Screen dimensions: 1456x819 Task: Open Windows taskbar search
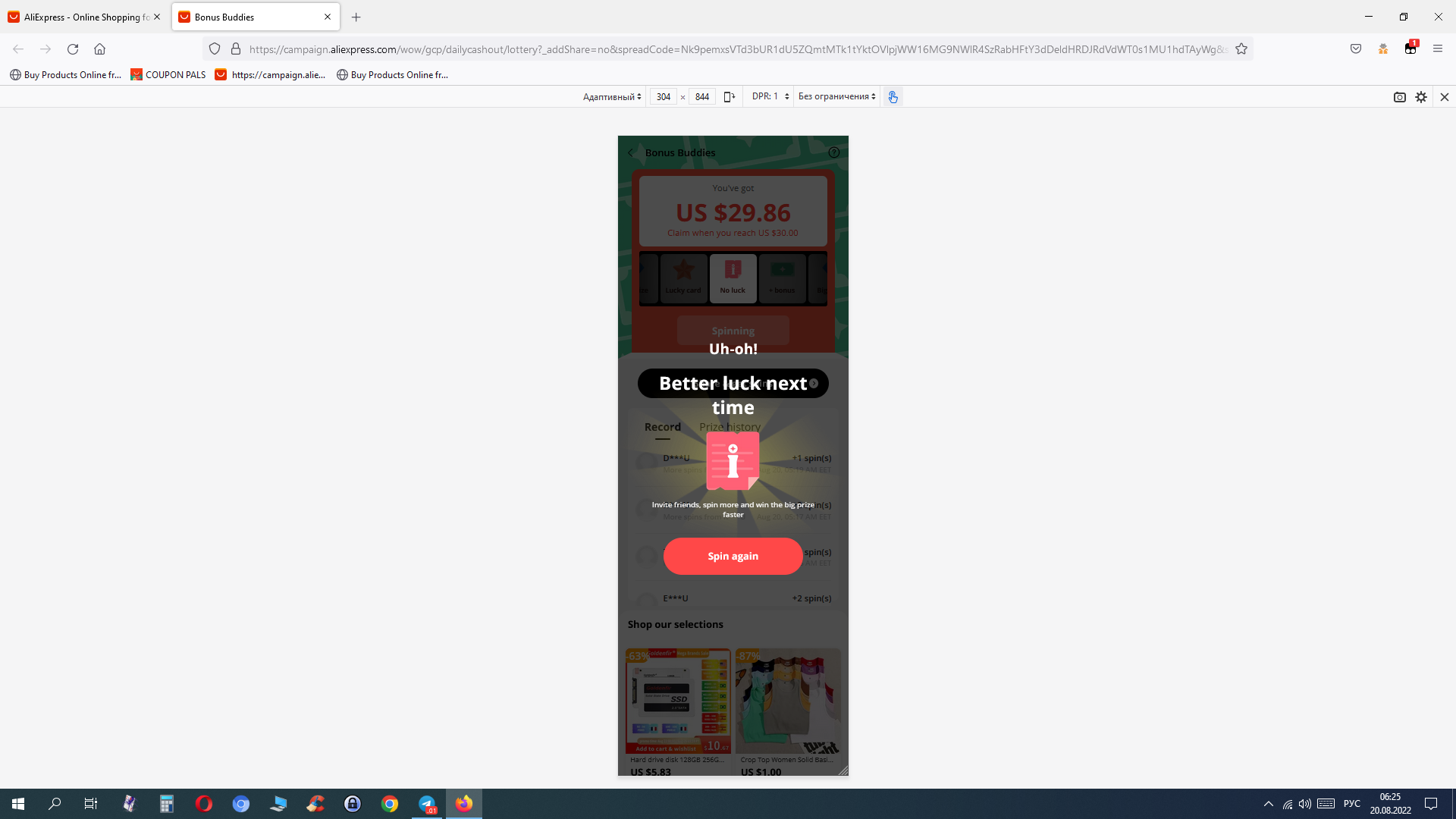[x=55, y=804]
